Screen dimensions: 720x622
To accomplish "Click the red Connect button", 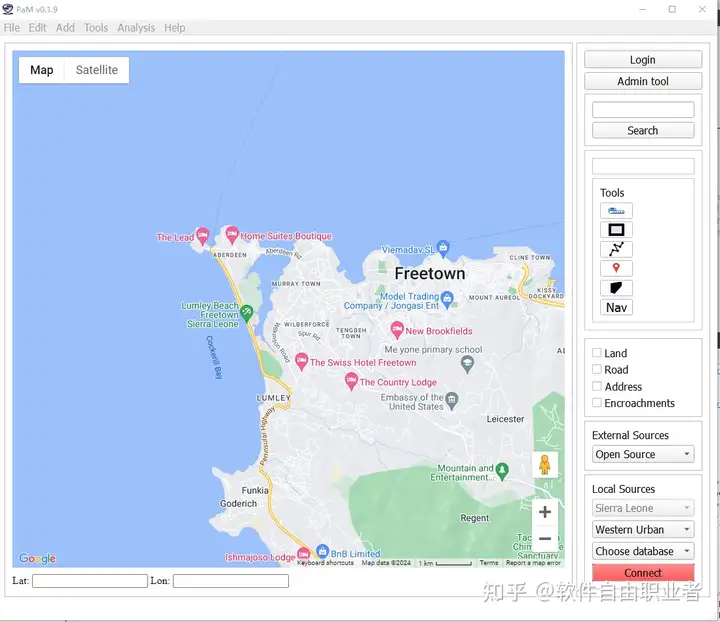I will pos(643,572).
